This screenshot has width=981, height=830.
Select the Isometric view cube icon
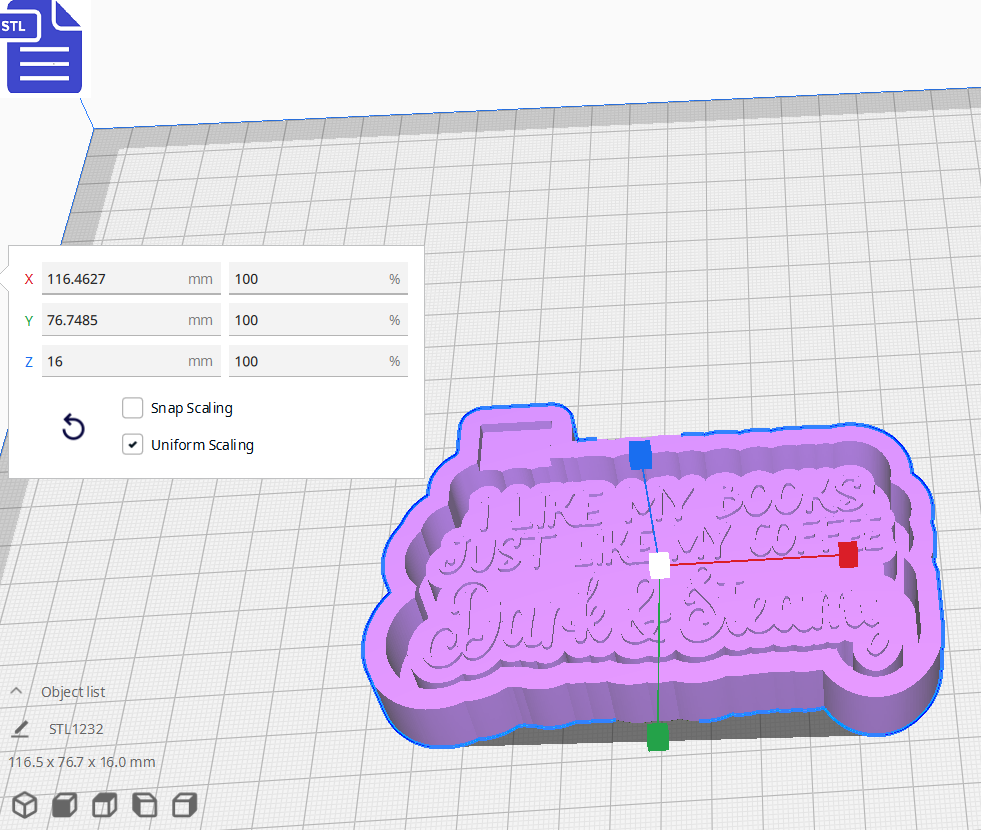[24, 805]
